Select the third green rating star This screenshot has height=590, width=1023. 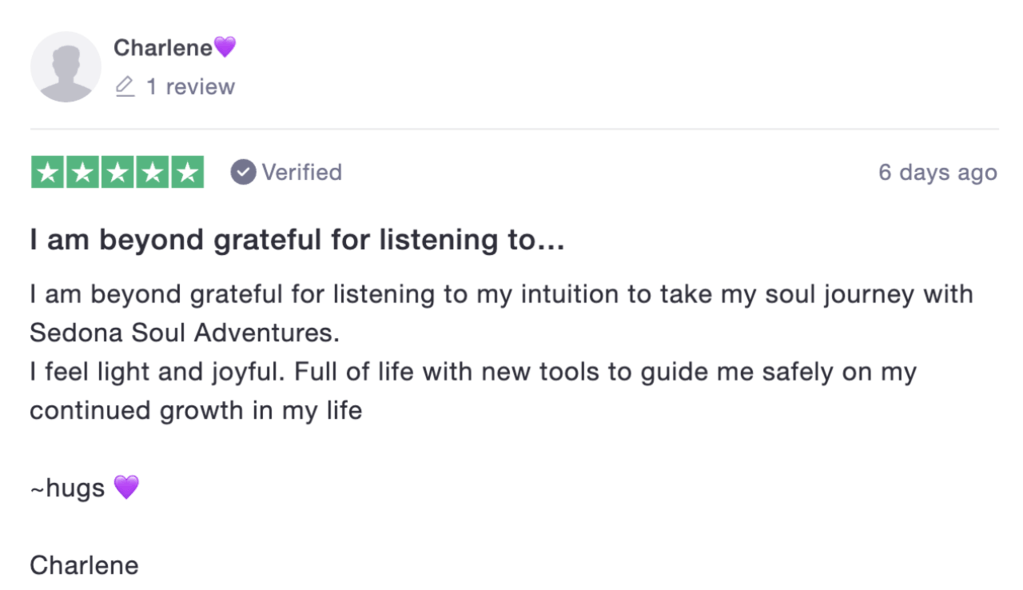(117, 172)
